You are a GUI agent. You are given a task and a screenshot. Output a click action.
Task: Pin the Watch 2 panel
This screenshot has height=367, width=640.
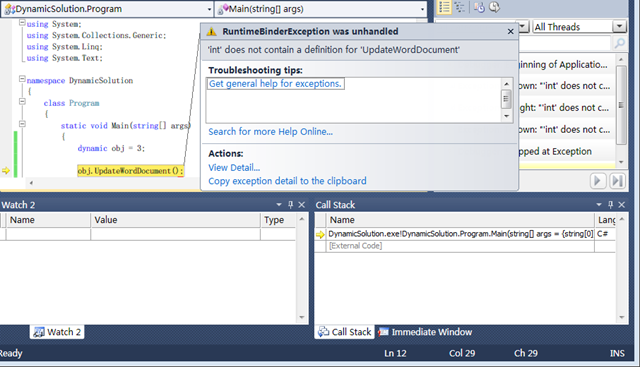(291, 205)
